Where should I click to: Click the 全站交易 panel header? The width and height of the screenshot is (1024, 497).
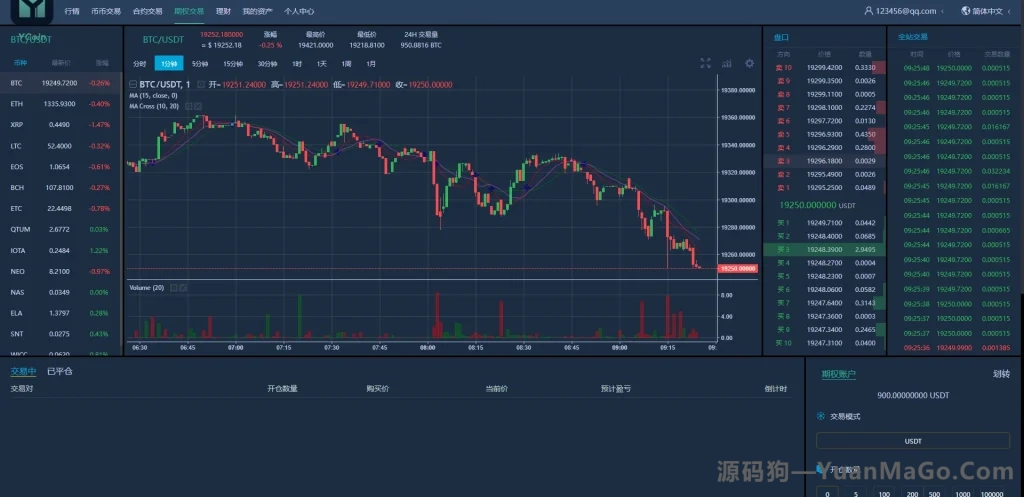point(912,37)
